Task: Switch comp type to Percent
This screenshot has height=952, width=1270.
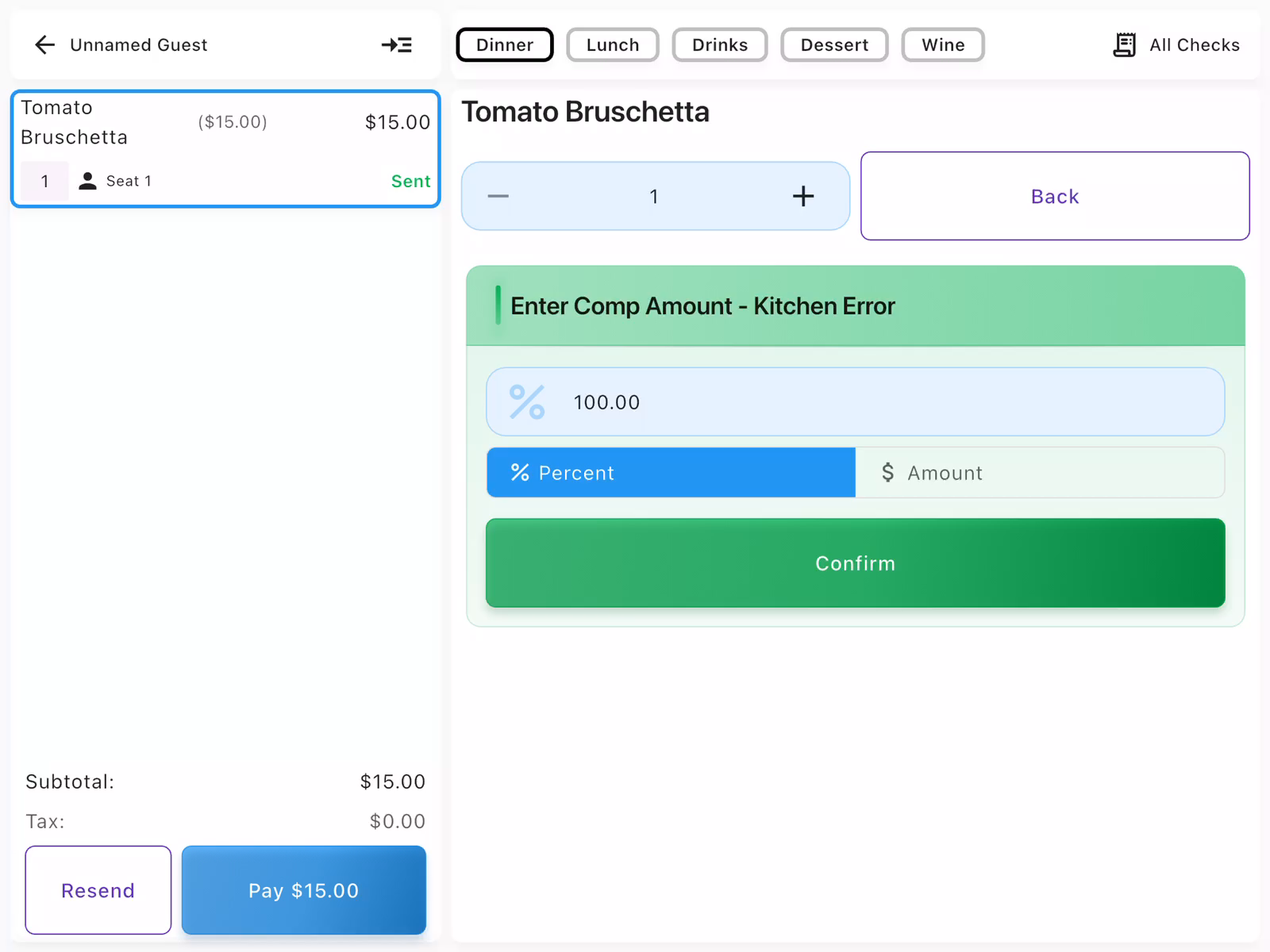Action: pyautogui.click(x=671, y=473)
